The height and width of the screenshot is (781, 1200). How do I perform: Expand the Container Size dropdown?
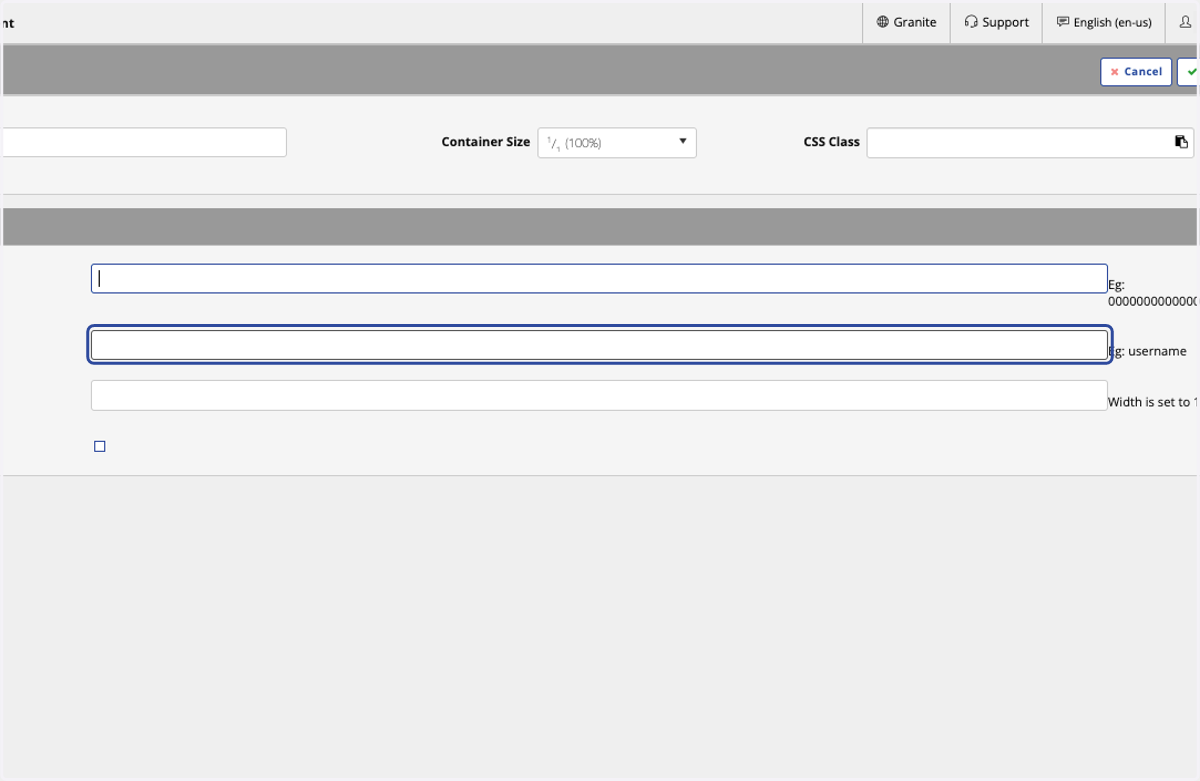pyautogui.click(x=617, y=142)
